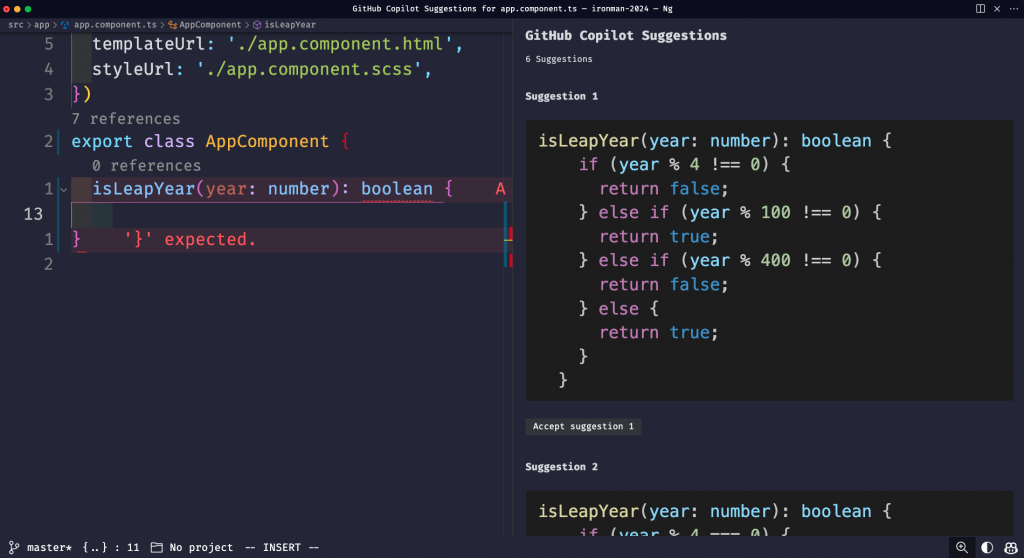Click the macOS green fullscreen window button
Viewport: 1024px width, 558px height.
[x=28, y=9]
